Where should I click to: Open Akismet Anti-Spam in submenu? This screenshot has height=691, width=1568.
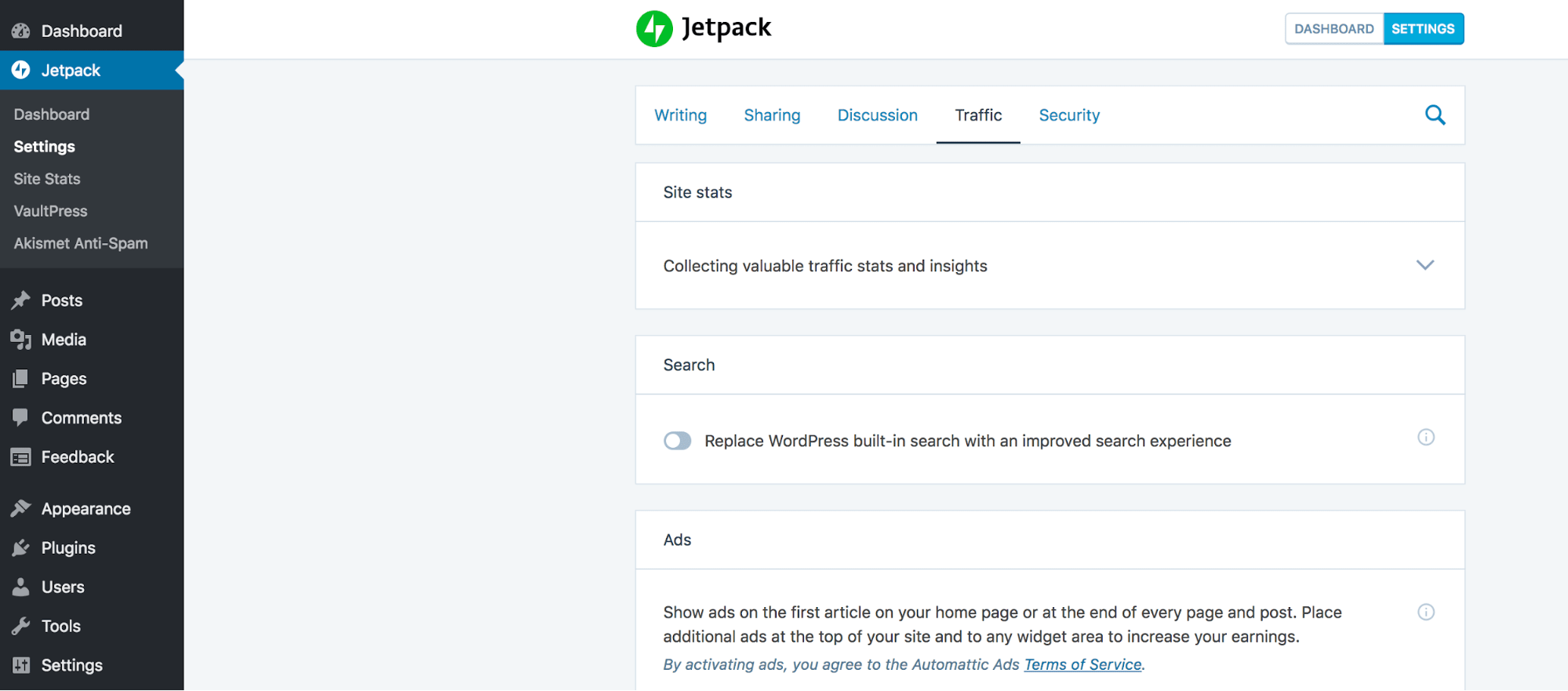(81, 243)
